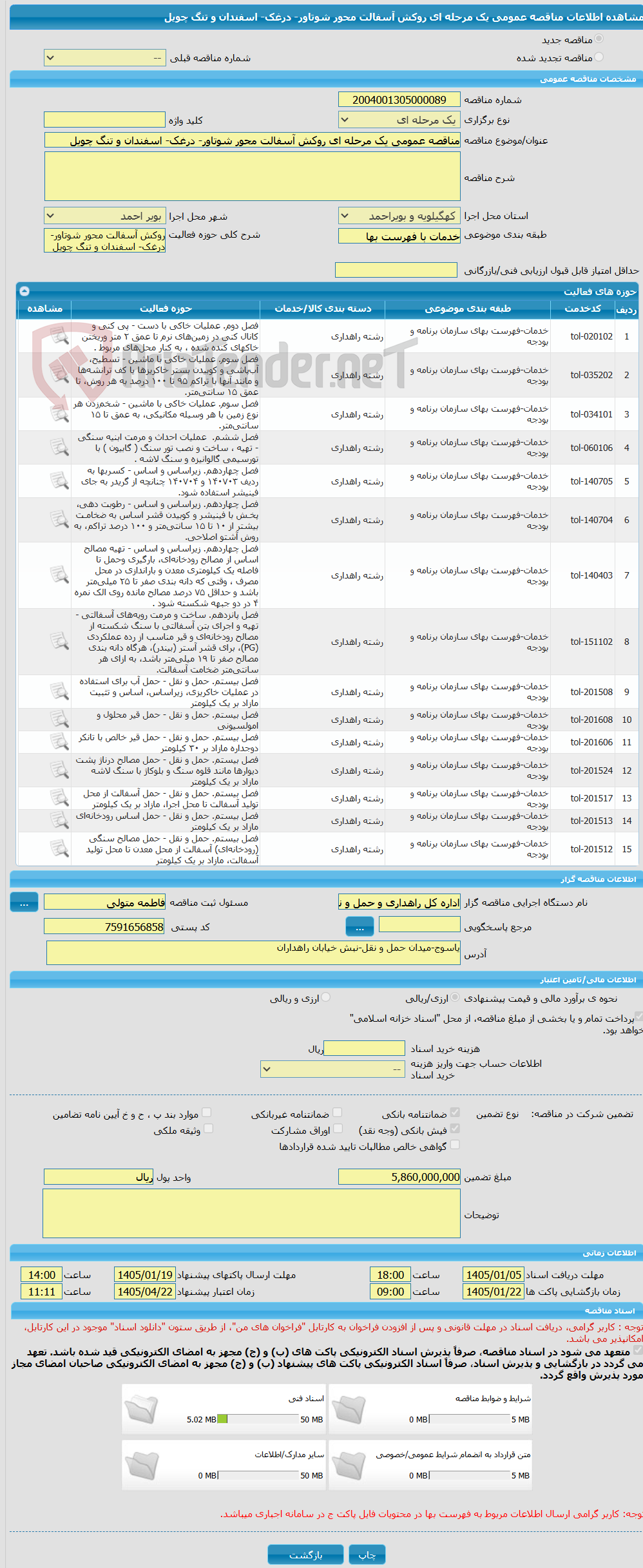This screenshot has height=1568, width=643.
Task: Click ellipsis button next to مرجع پاسخگویی
Action: 360,927
